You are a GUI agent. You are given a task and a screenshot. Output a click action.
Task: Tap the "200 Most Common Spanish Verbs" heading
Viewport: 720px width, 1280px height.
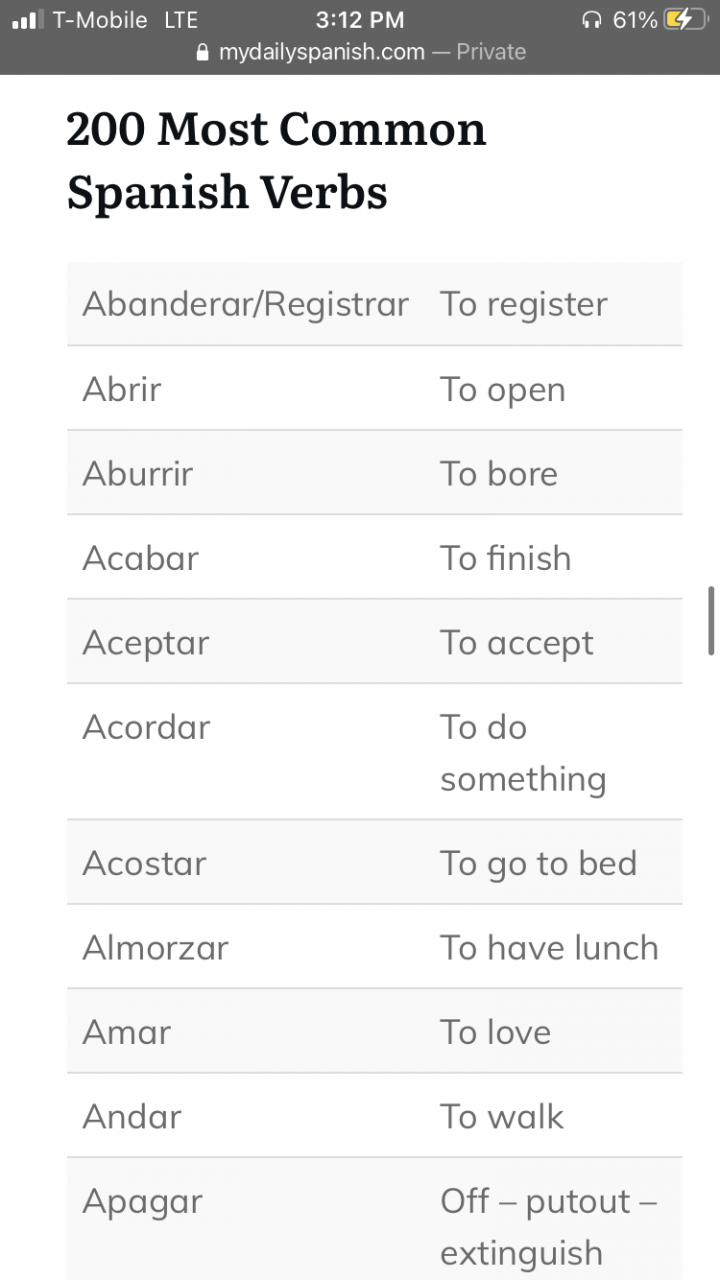276,160
